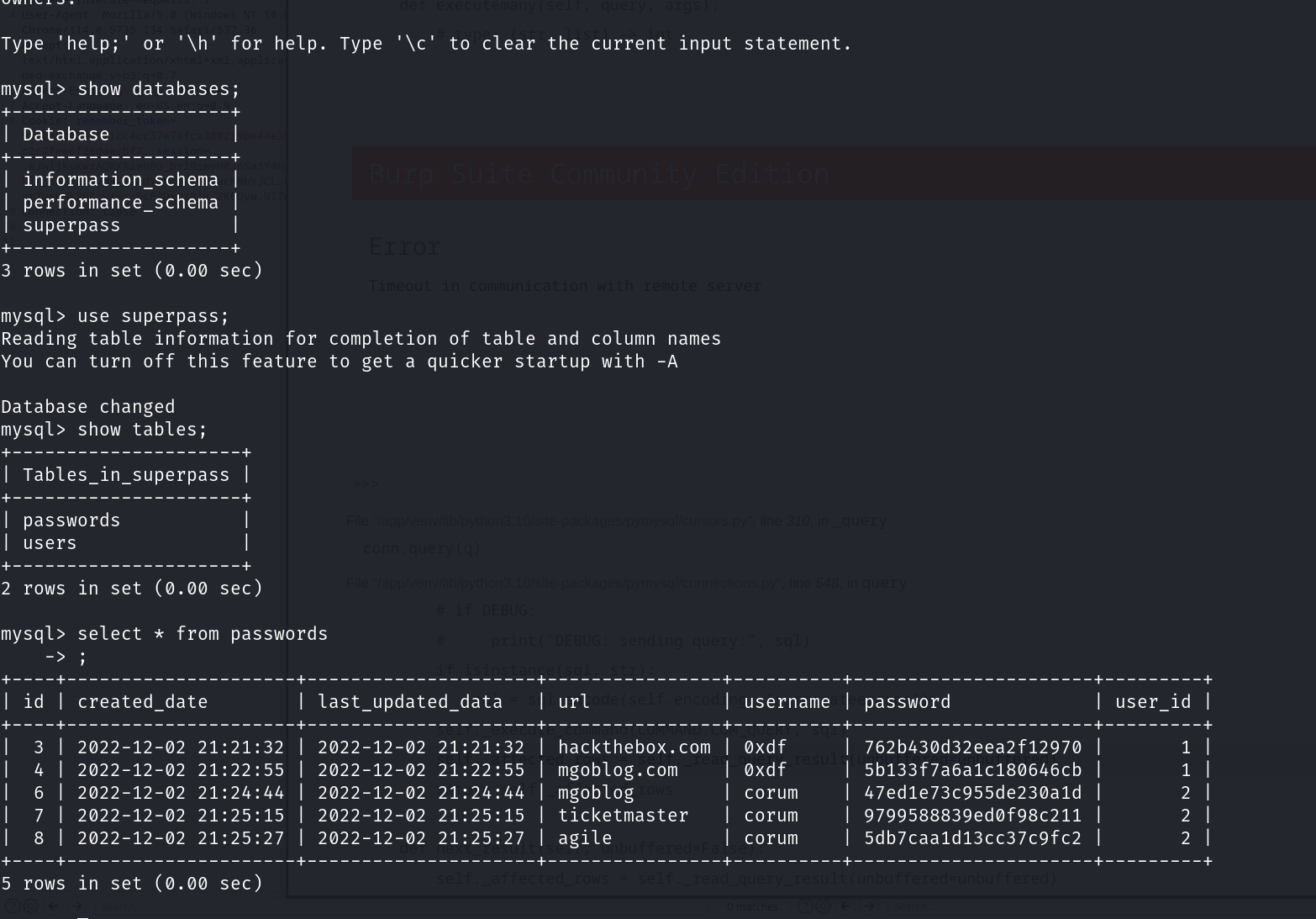Open the request pane's search settings gear
Image resolution: width=1316 pixels, height=919 pixels.
click(x=31, y=906)
